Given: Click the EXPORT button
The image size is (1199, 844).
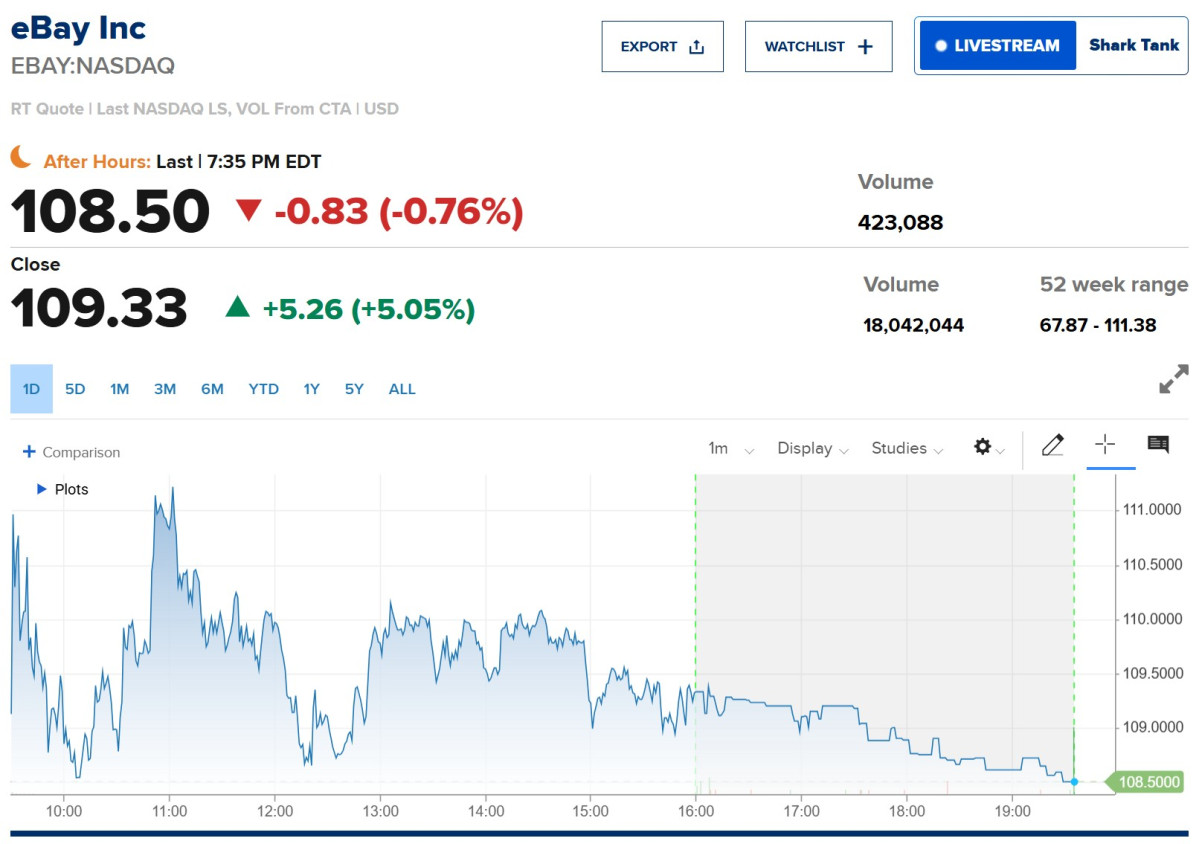Looking at the screenshot, I should tap(662, 47).
